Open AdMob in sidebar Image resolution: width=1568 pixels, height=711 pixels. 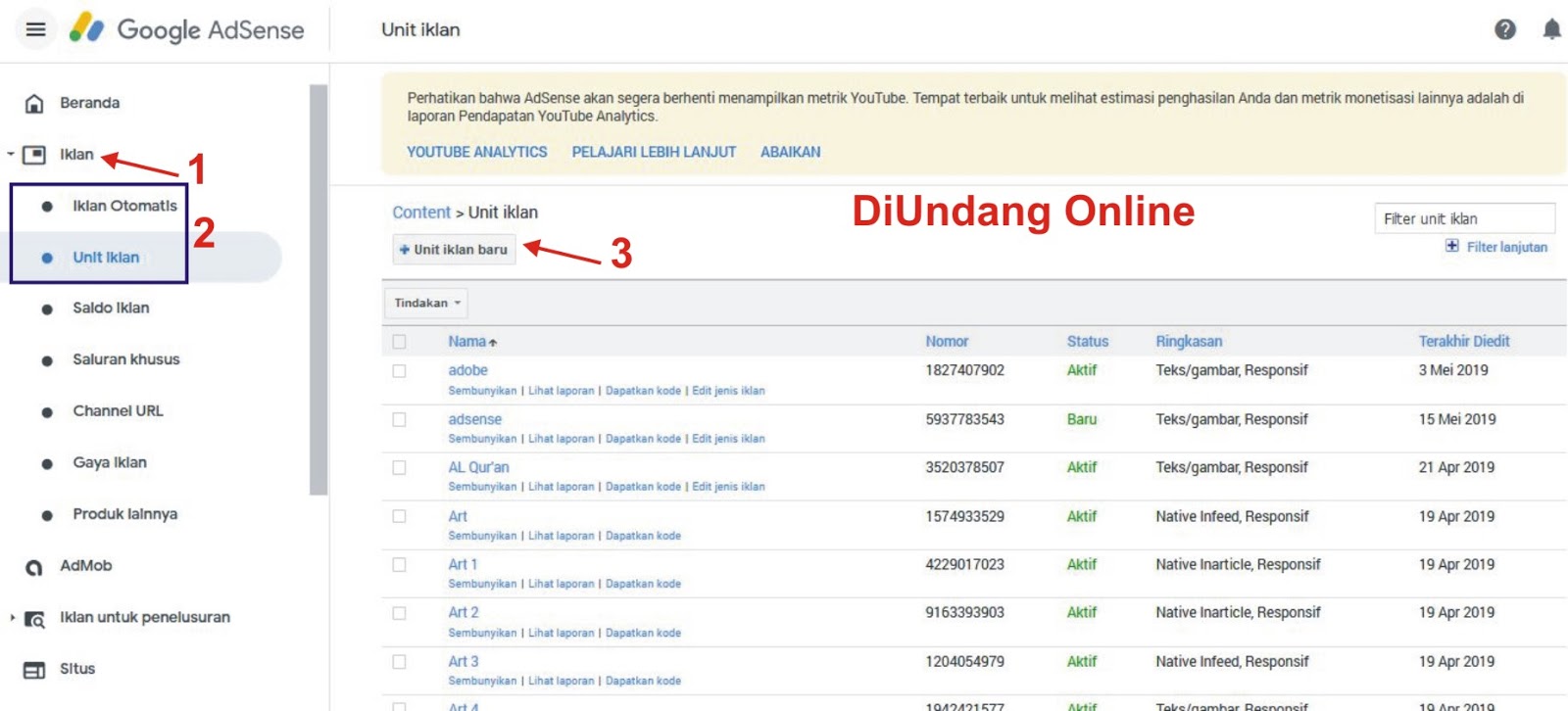click(x=86, y=566)
